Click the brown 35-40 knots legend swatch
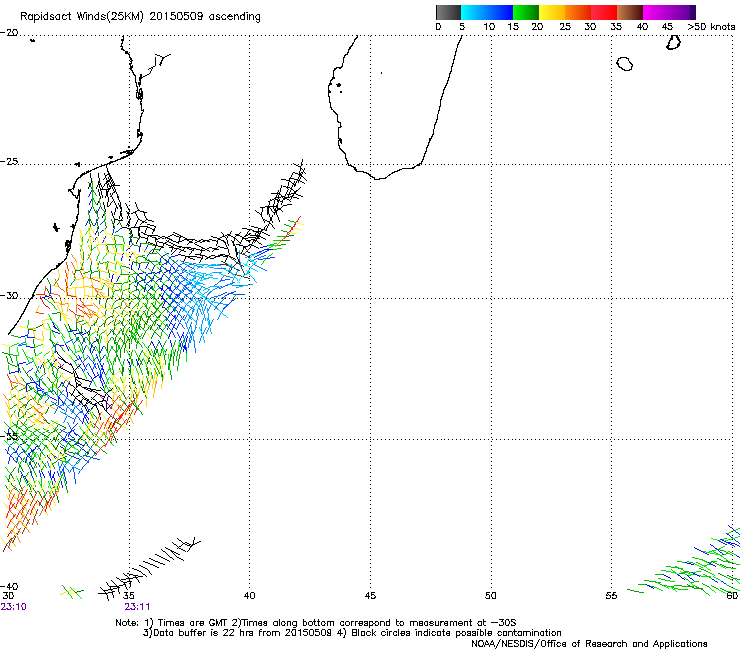740x650 pixels. click(630, 12)
